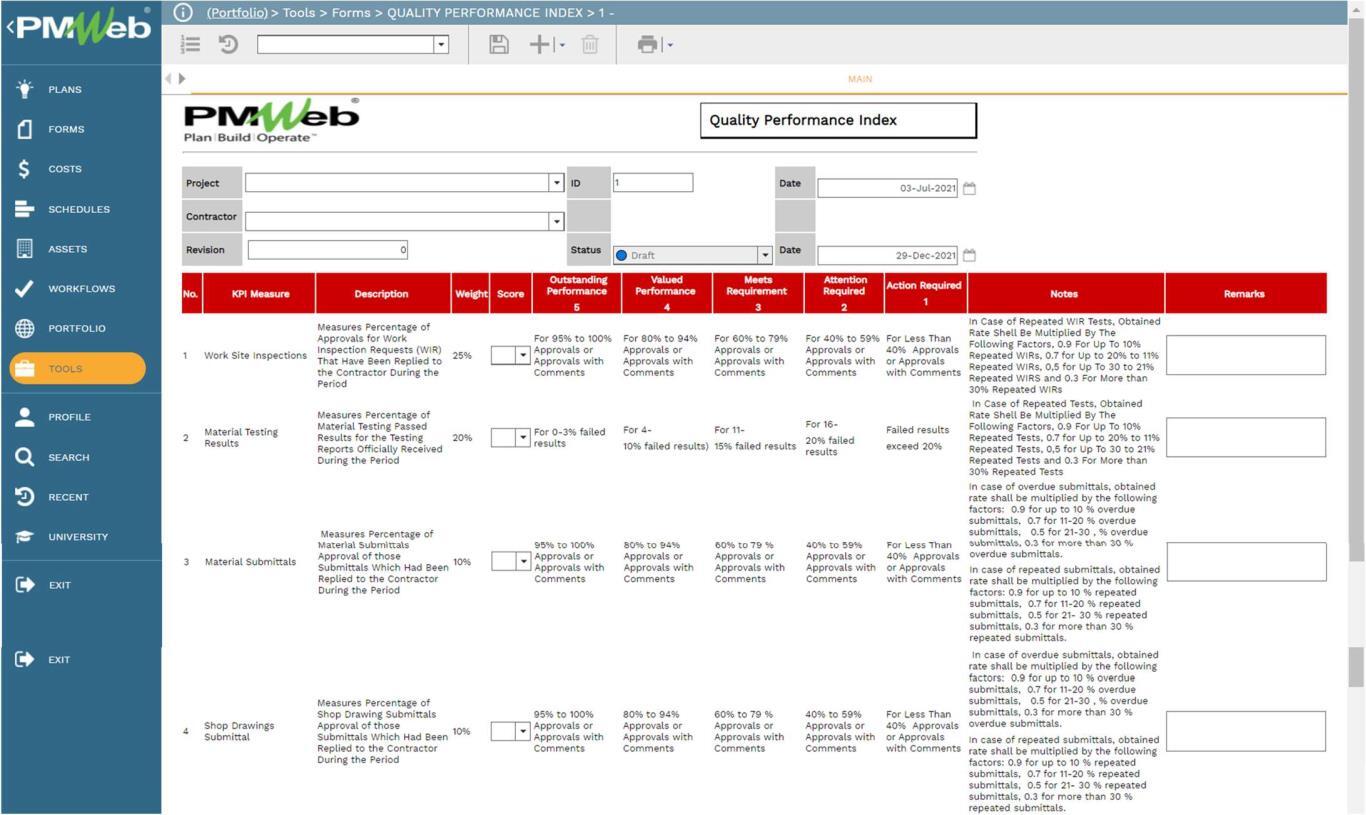
Task: Click the Weight column header
Action: pyautogui.click(x=471, y=294)
